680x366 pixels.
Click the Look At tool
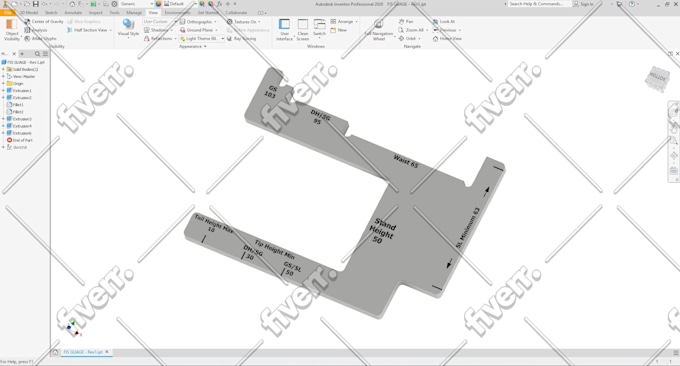(x=444, y=21)
